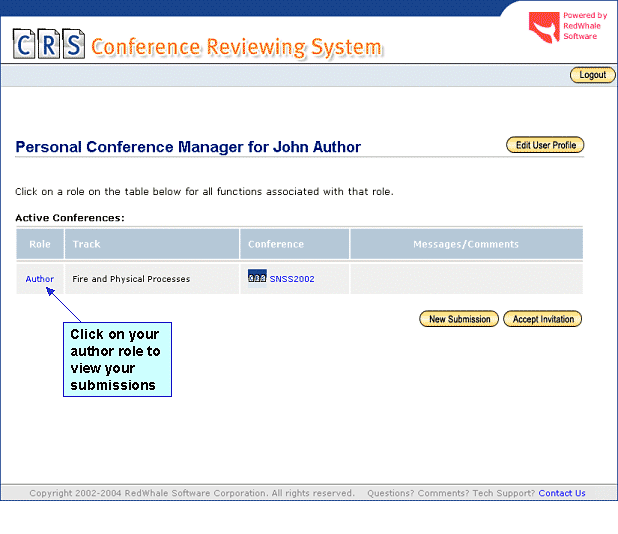
Task: Select the Fire and Physical Processes track cell
Action: coord(131,279)
